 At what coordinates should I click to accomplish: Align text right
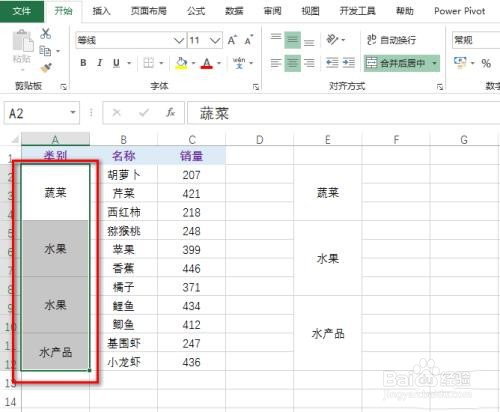pos(309,63)
